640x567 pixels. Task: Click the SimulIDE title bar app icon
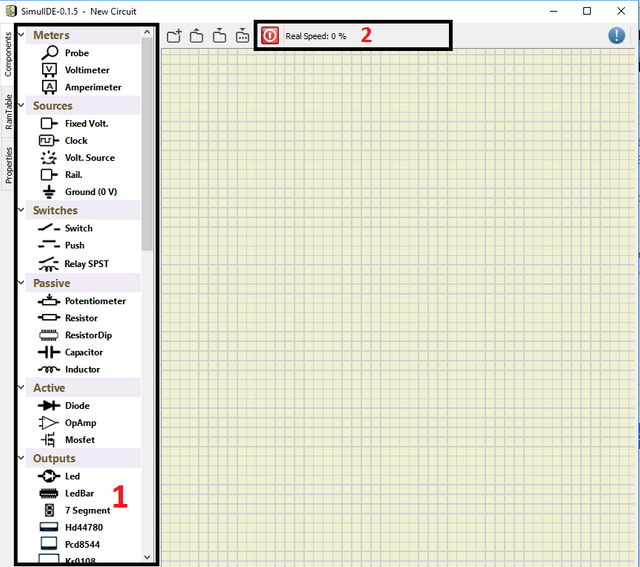click(11, 11)
